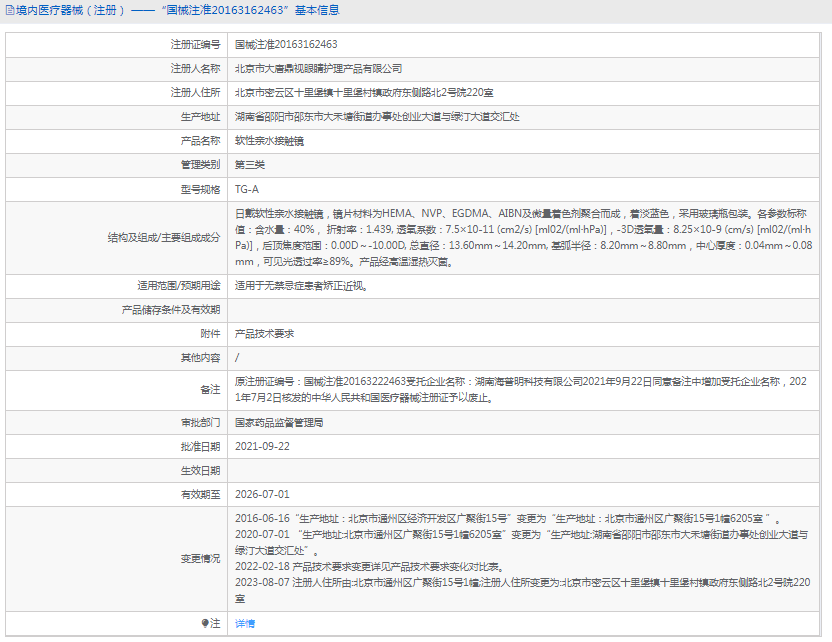Click the 注册人住所 address value
Viewport: 832px width, 642px height.
point(364,92)
